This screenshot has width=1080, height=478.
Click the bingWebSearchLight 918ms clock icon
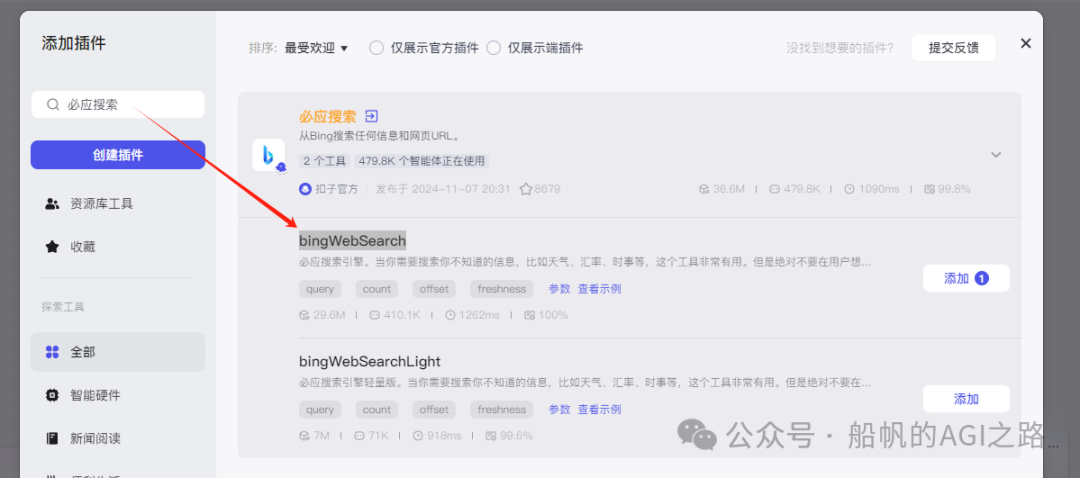[417, 436]
